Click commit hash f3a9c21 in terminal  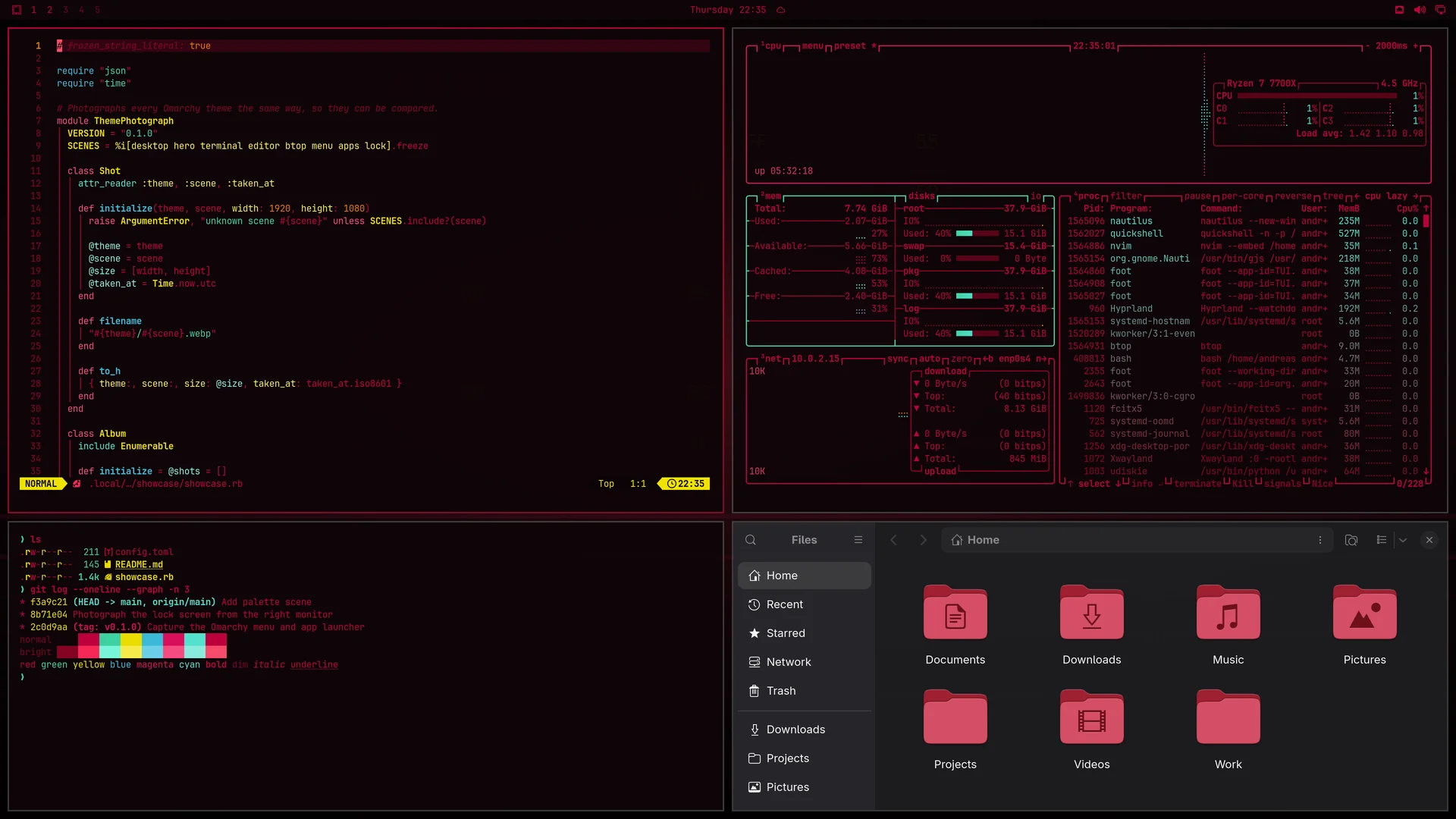49,602
